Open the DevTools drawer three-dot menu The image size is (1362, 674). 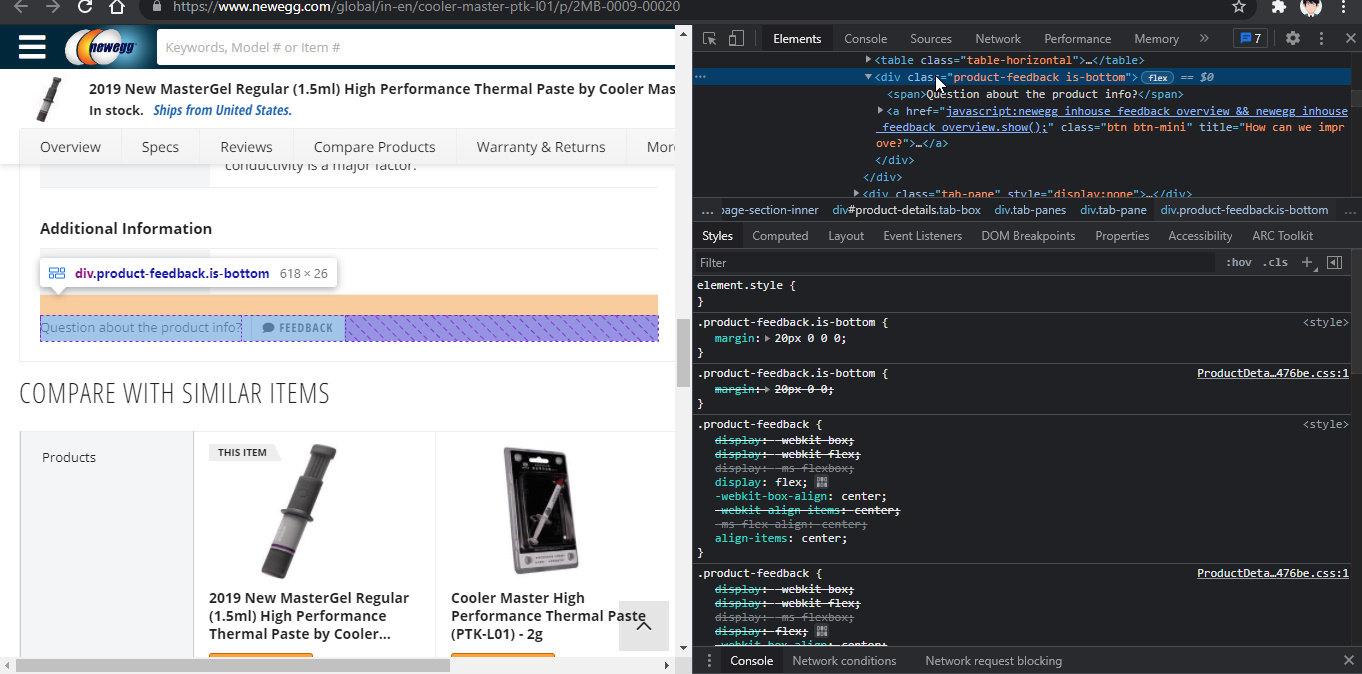(709, 661)
